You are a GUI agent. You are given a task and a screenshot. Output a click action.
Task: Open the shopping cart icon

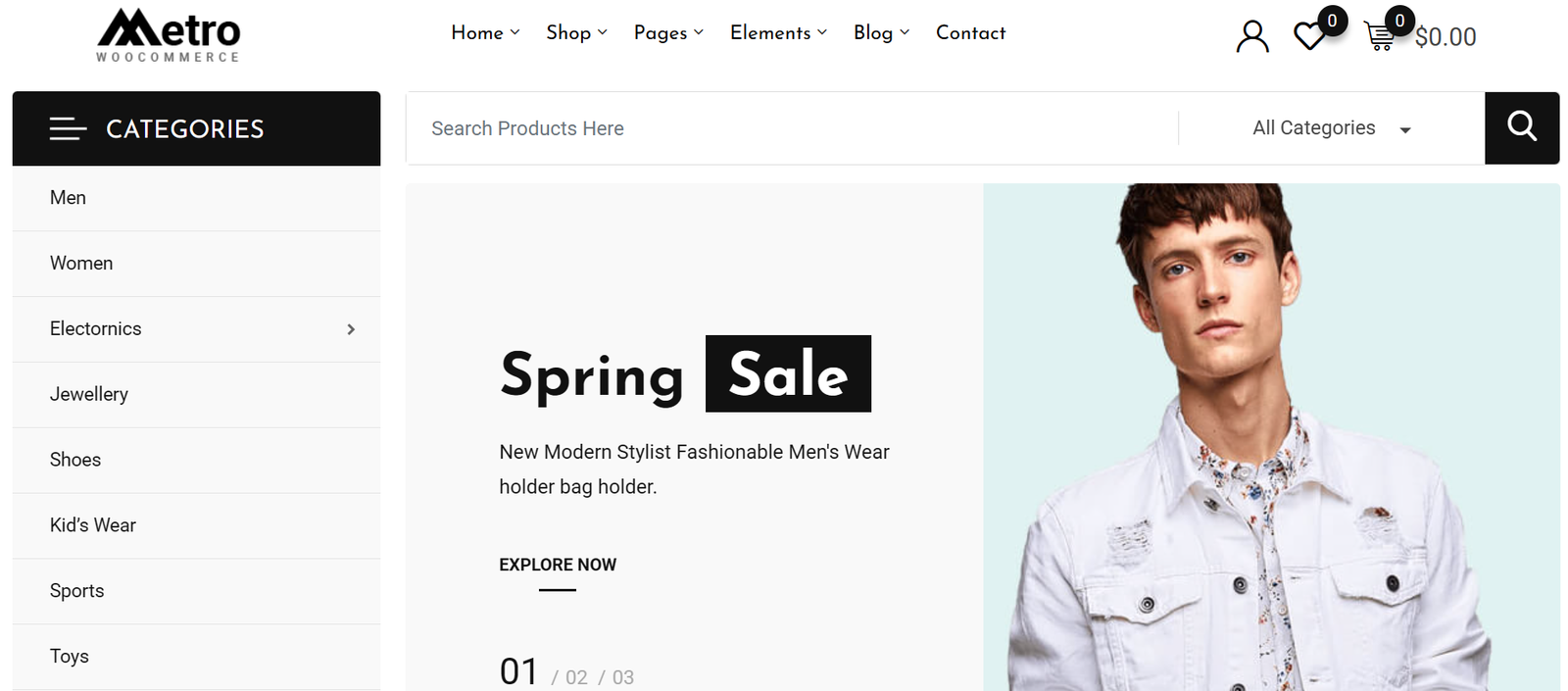[1380, 36]
